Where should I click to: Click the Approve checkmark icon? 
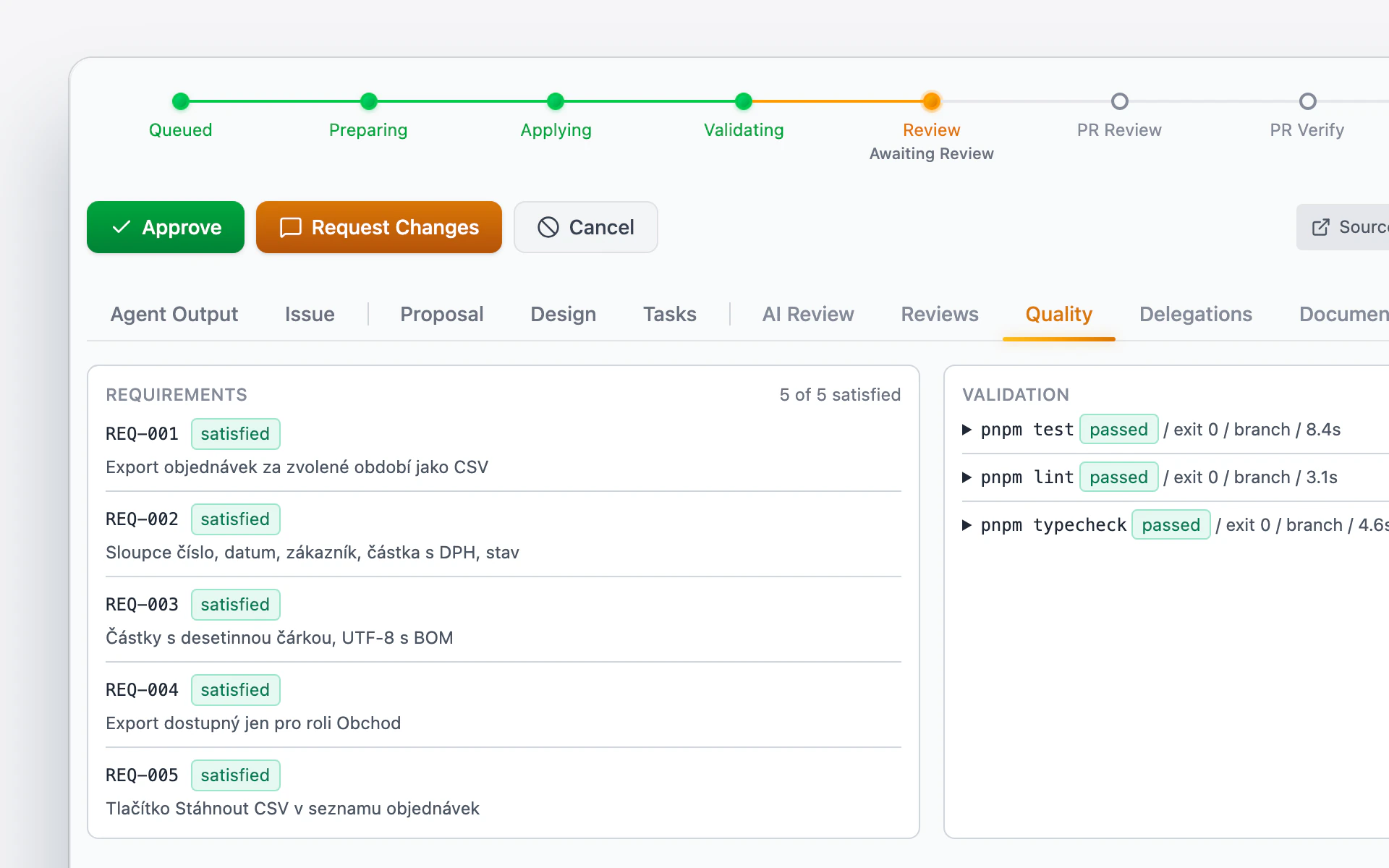pyautogui.click(x=122, y=227)
